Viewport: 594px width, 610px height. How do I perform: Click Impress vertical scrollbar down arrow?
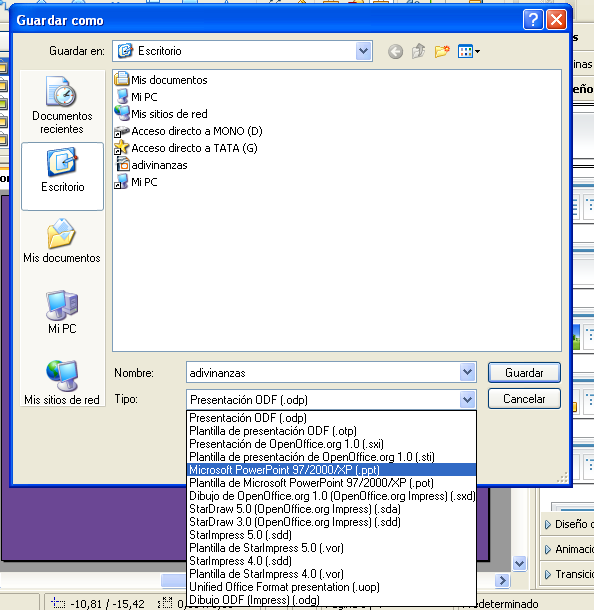point(520,563)
